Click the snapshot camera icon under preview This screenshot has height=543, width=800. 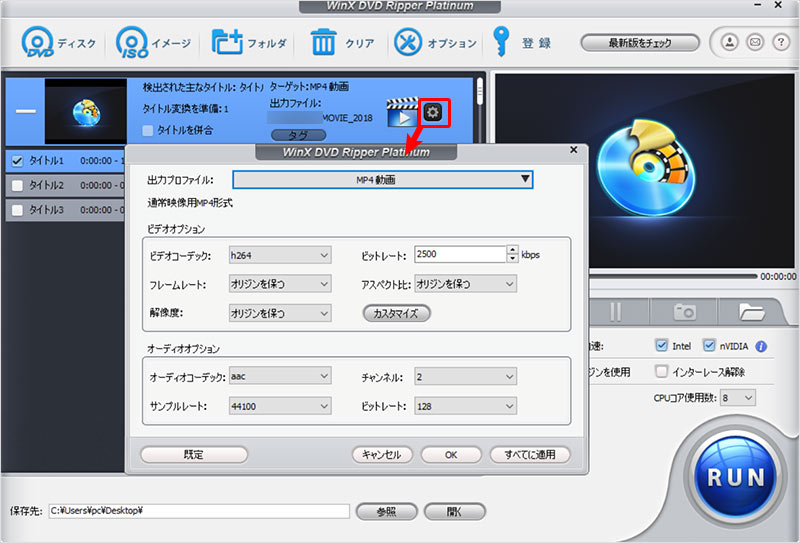pos(685,311)
